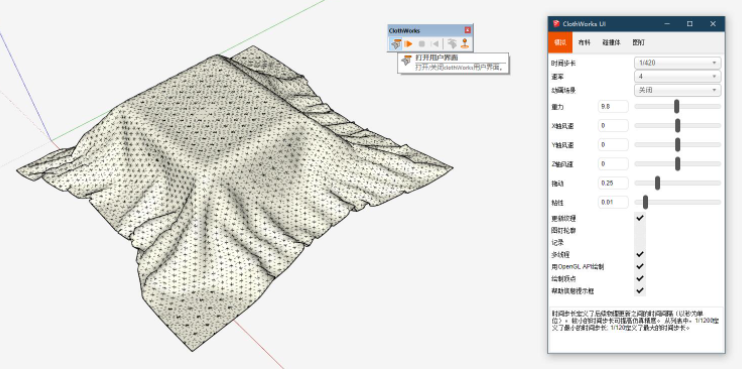This screenshot has height=372, width=742.
Task: Click the Z-axis wind slider handle
Action: tap(678, 164)
